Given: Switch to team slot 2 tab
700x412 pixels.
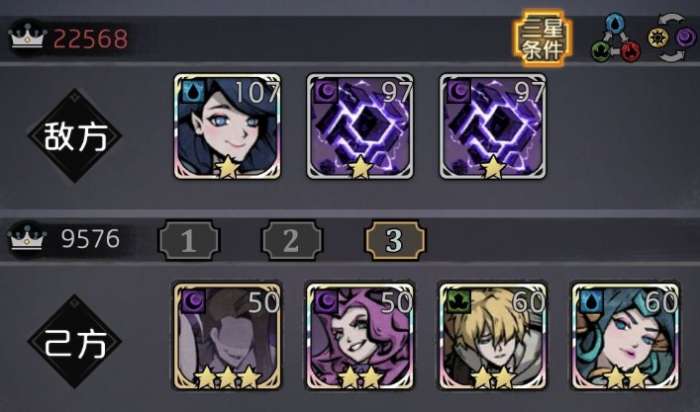Looking at the screenshot, I should click(292, 241).
